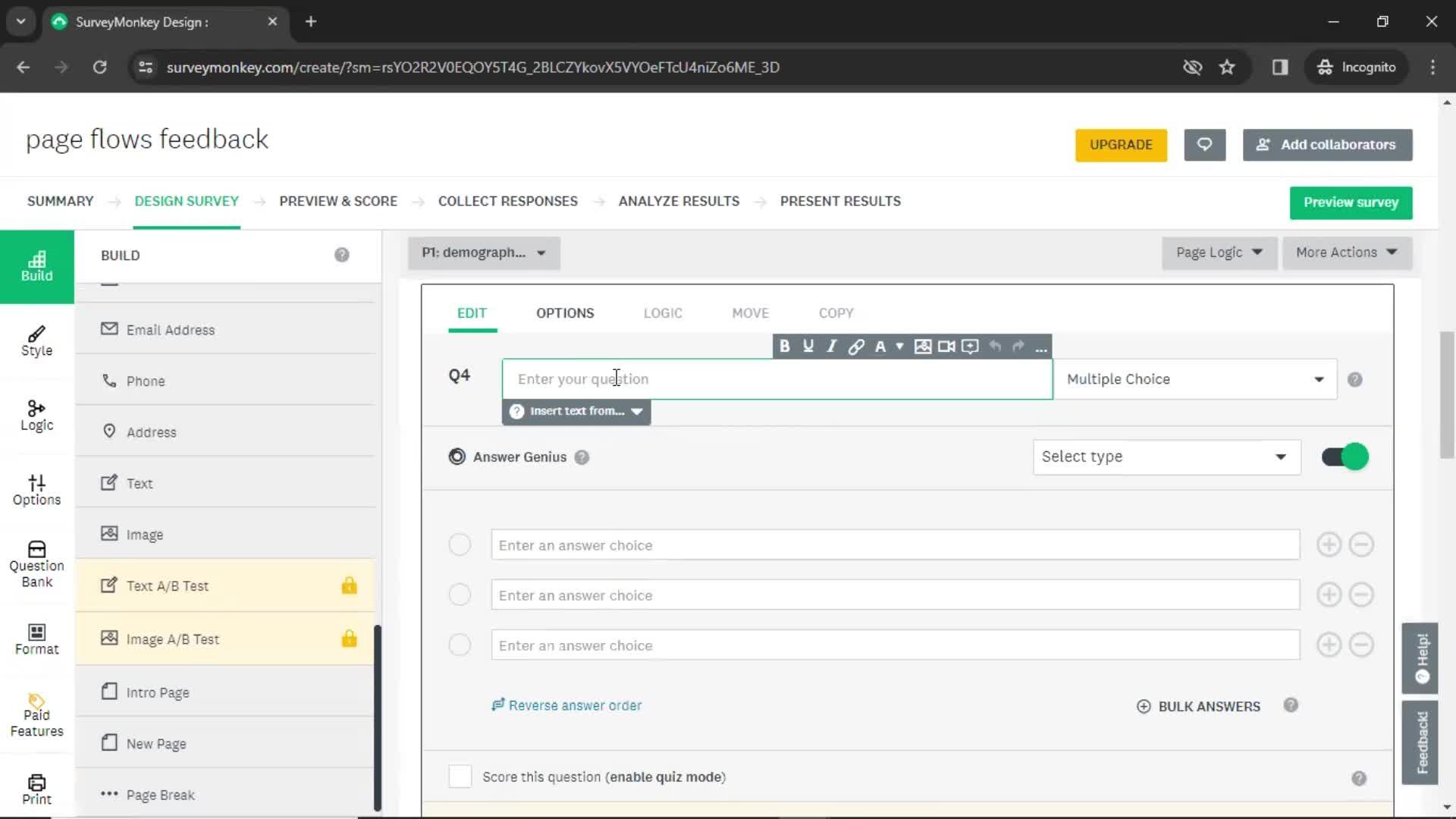
Task: Click the Undo icon
Action: pos(996,346)
